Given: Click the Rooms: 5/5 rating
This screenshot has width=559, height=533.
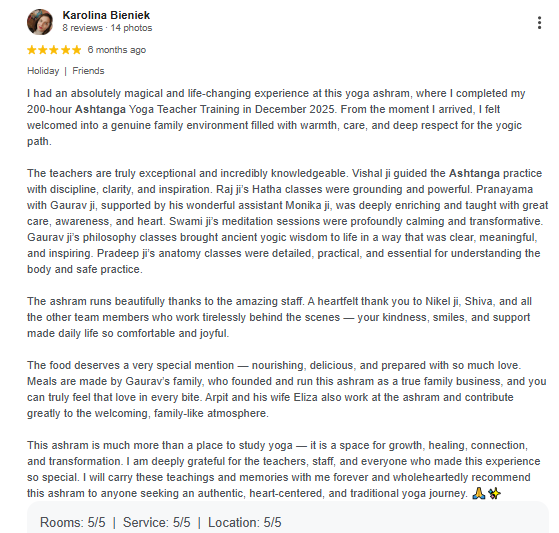Looking at the screenshot, I should click(x=73, y=522).
